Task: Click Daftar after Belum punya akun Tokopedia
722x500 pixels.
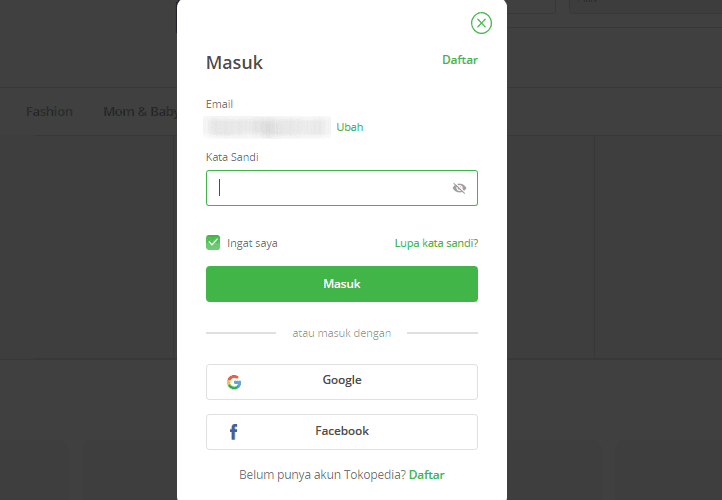Action: click(x=426, y=475)
